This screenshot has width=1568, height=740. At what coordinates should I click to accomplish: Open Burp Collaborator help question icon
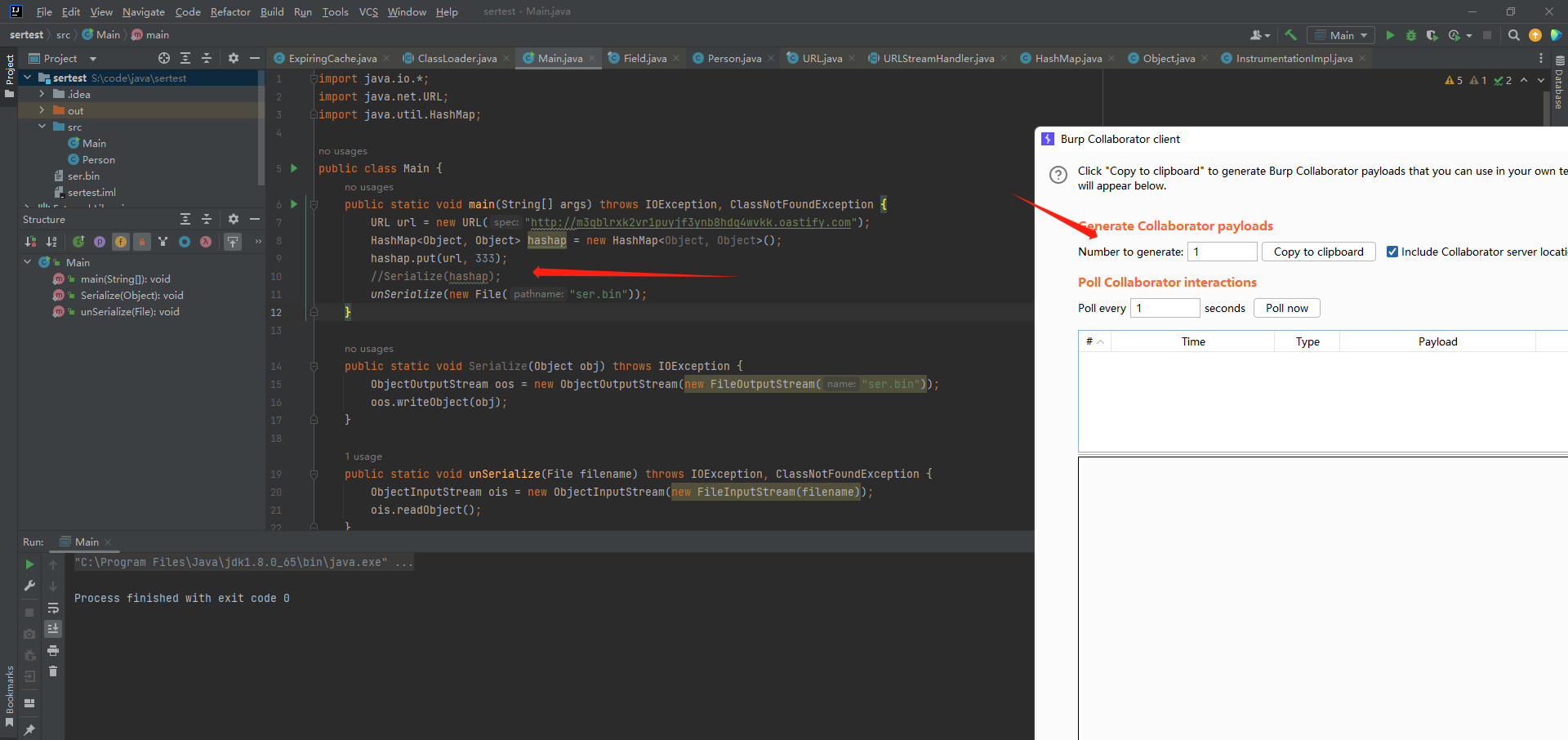pos(1058,175)
